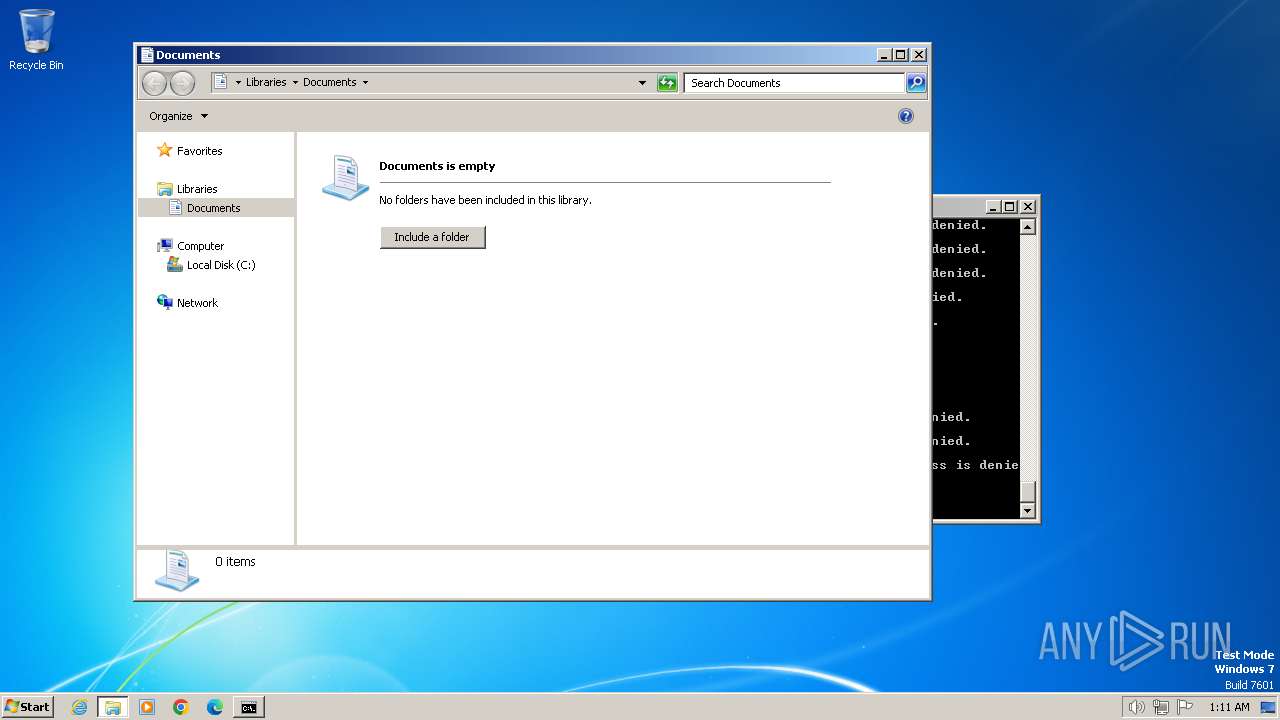This screenshot has height=720, width=1280.
Task: Refresh the Documents view
Action: 667,83
